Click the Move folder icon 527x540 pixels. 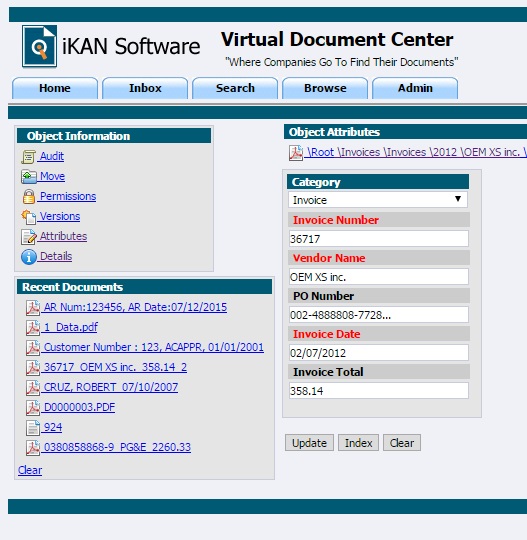29,177
